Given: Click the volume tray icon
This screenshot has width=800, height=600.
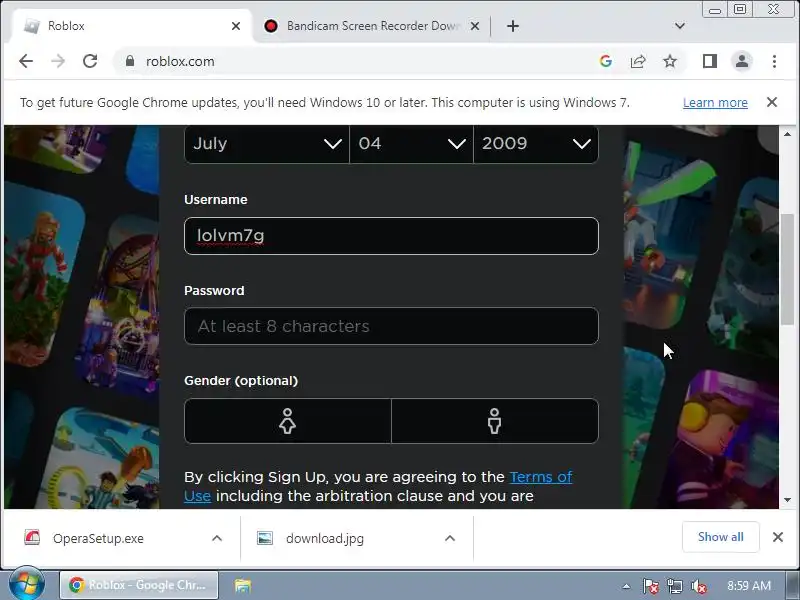Looking at the screenshot, I should click(698, 586).
